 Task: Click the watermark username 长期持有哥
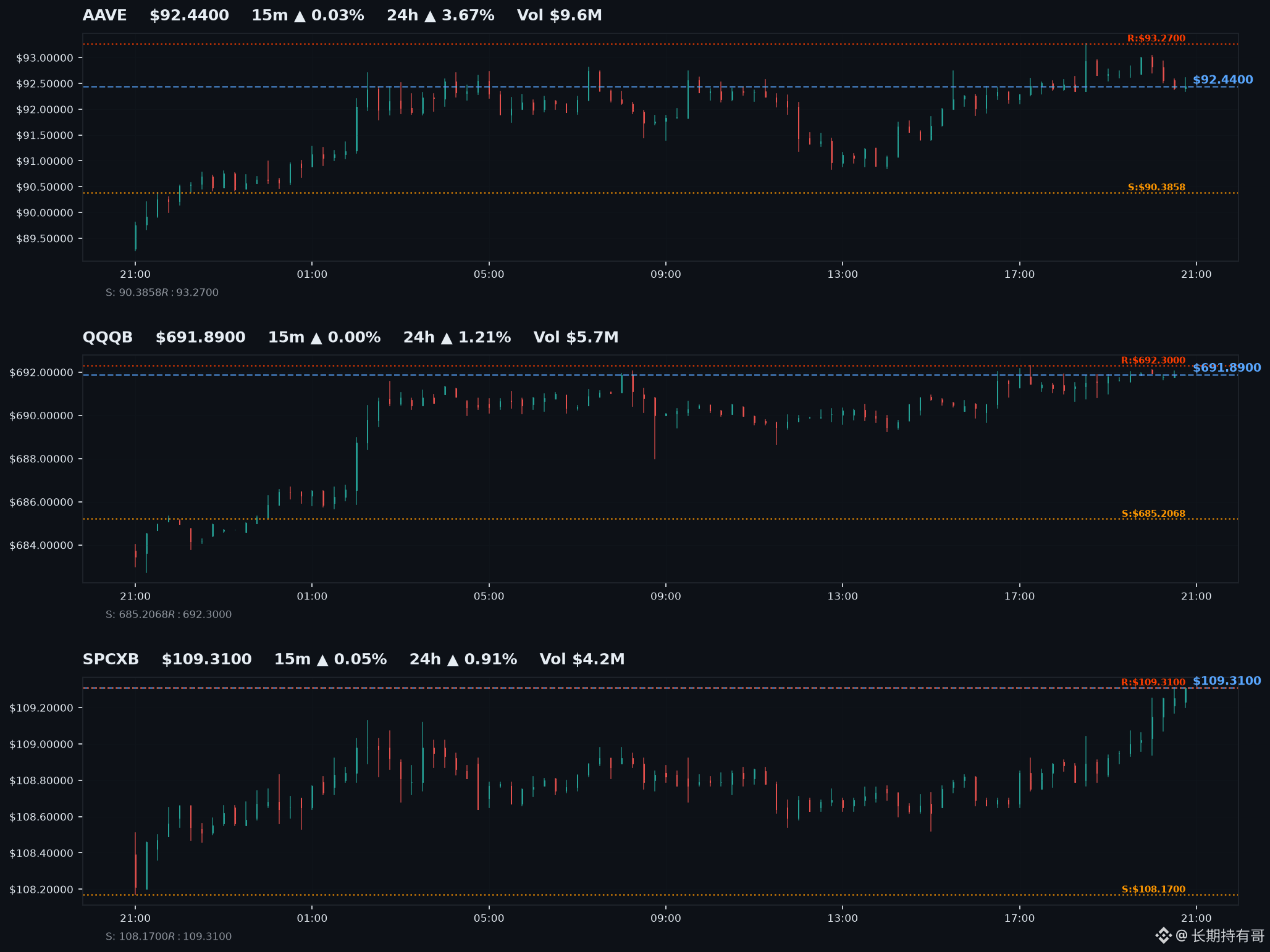click(x=1227, y=936)
